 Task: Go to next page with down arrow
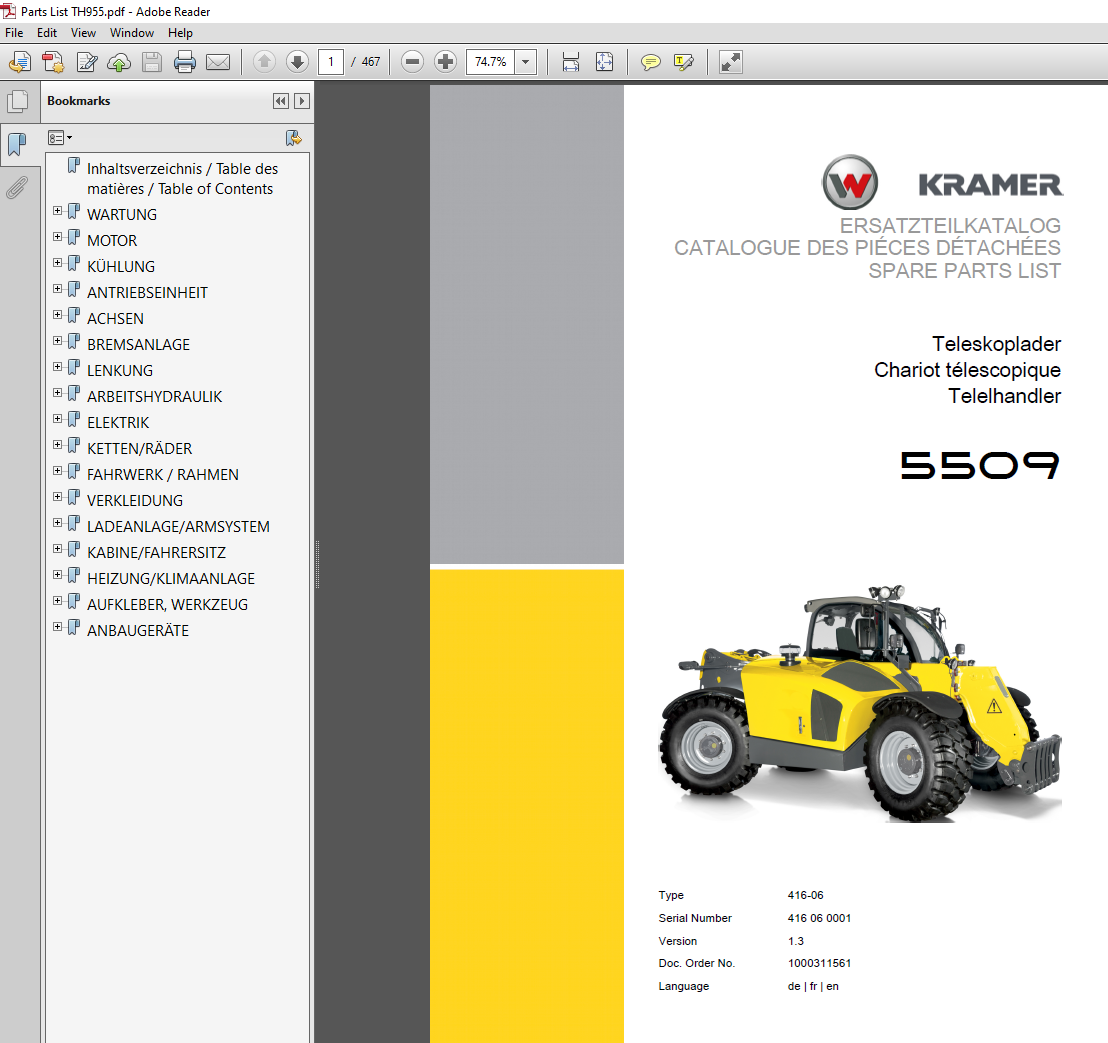297,62
